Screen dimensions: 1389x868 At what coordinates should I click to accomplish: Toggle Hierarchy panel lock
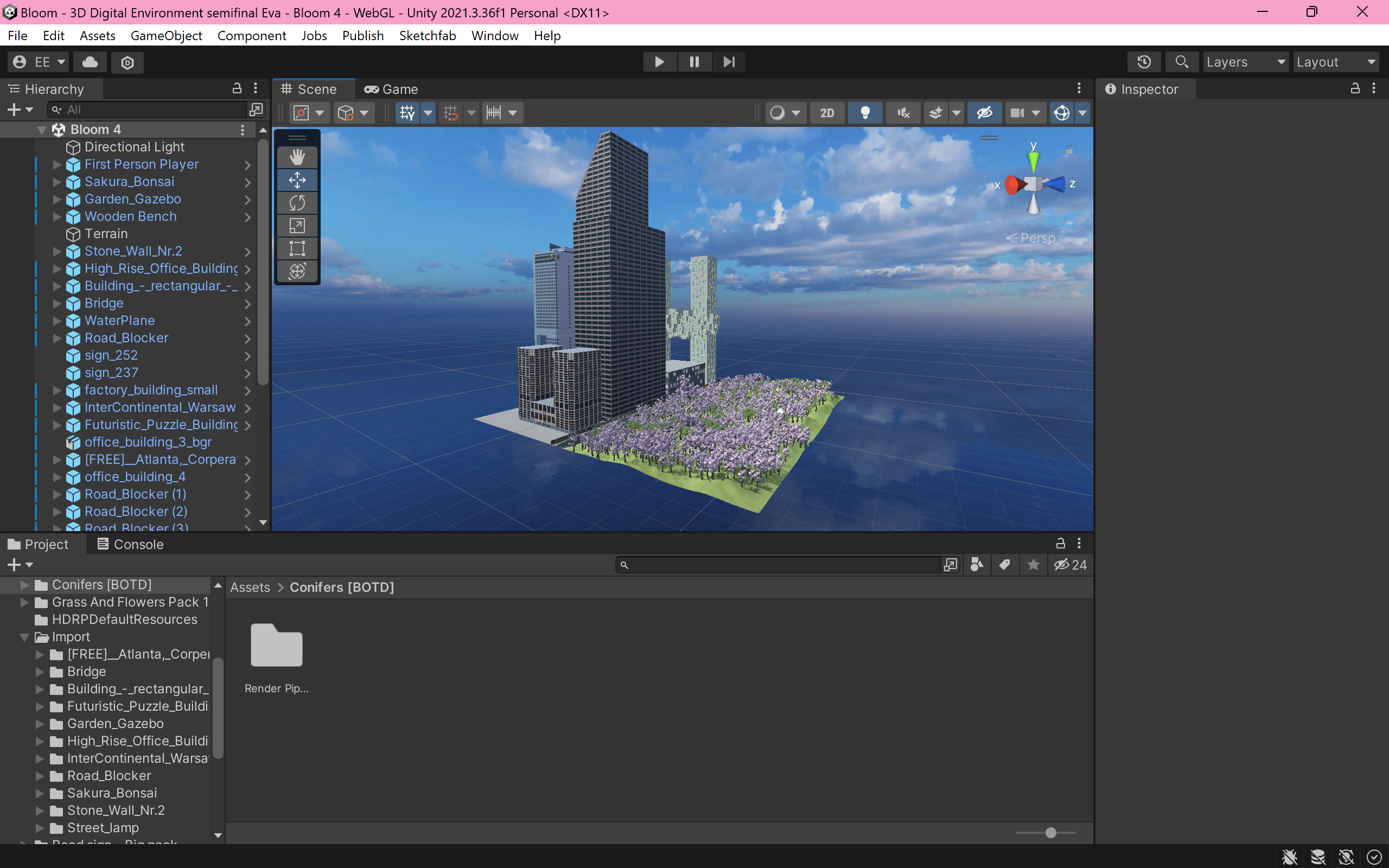(x=237, y=88)
